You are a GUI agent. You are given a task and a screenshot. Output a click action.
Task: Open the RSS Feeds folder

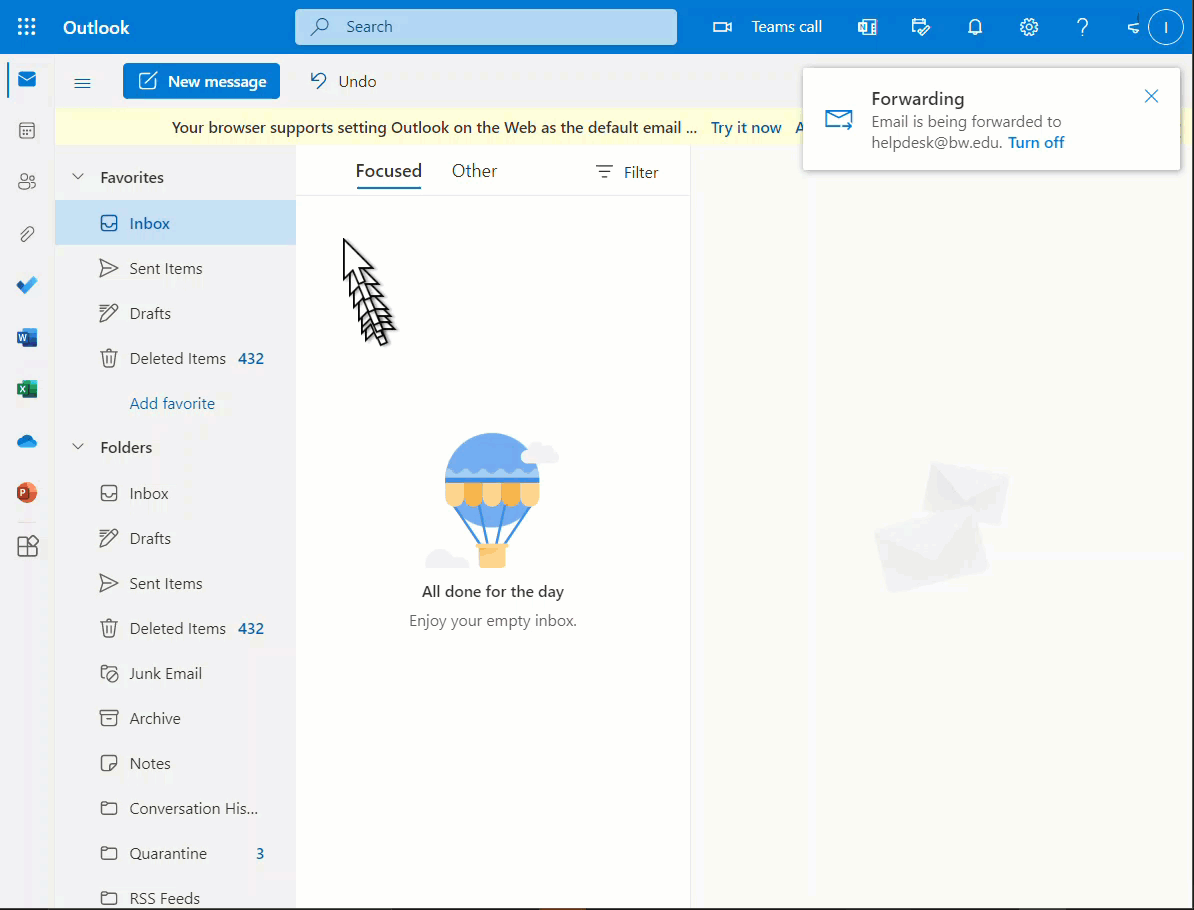176,897
